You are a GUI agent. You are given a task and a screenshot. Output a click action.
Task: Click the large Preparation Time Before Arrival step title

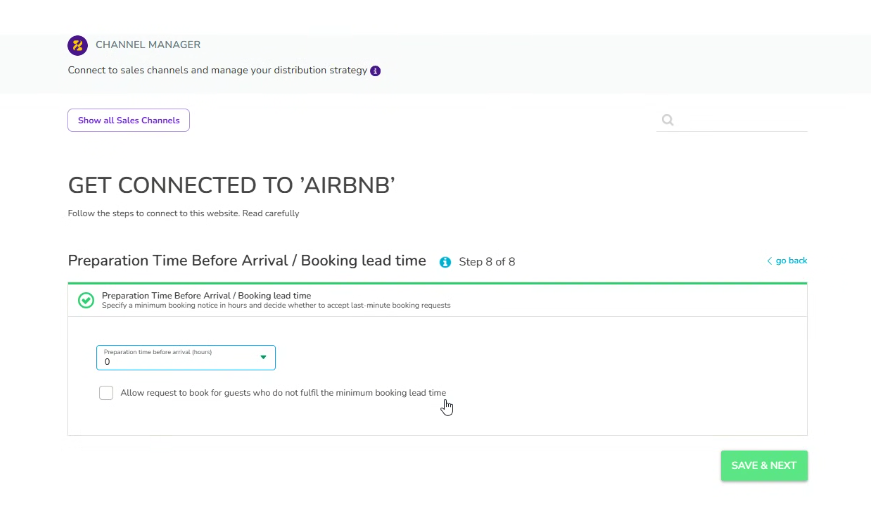point(247,261)
